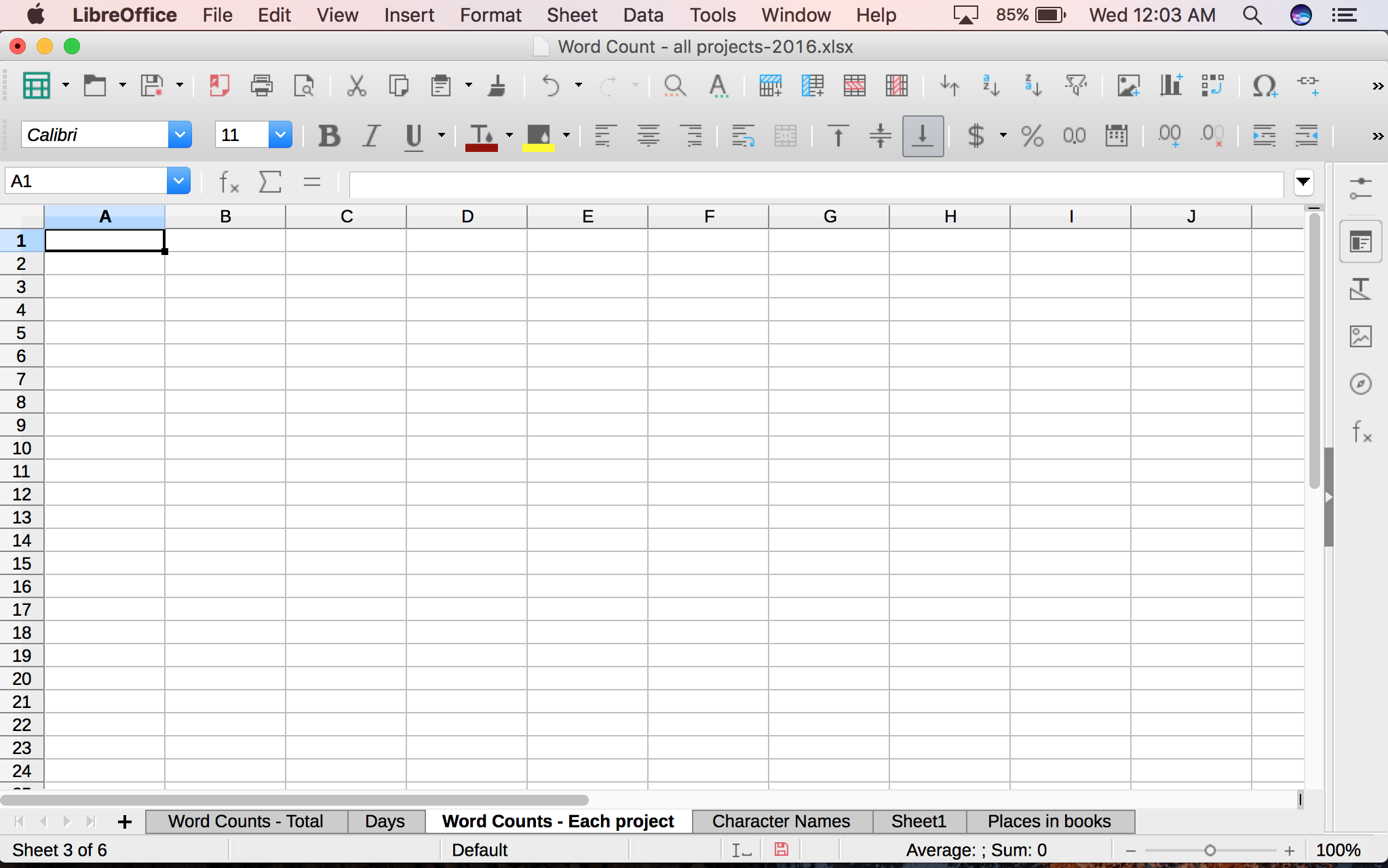Toggle Italic formatting on selected cell
This screenshot has height=868, width=1388.
370,136
